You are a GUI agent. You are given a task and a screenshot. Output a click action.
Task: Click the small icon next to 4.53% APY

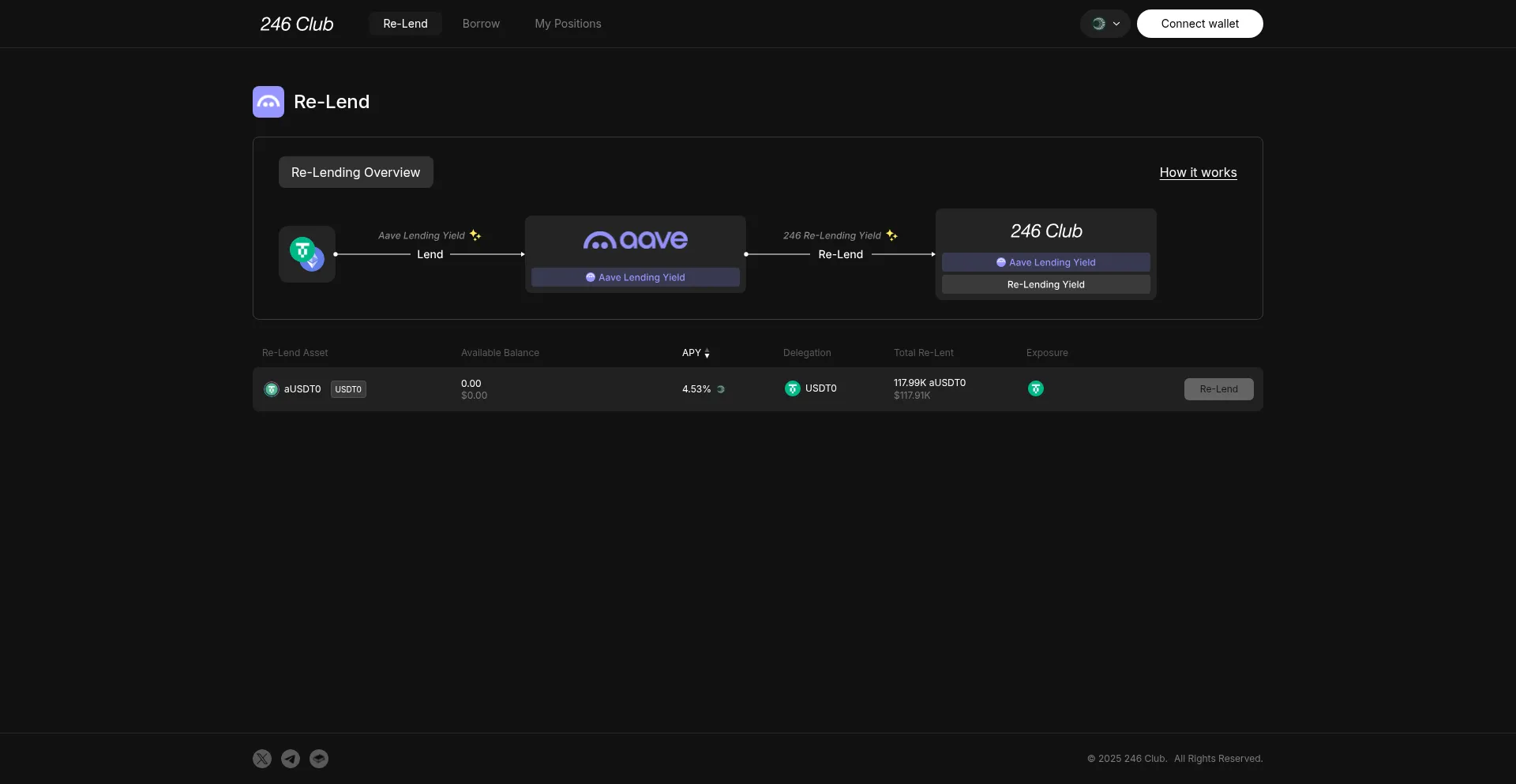pos(721,389)
